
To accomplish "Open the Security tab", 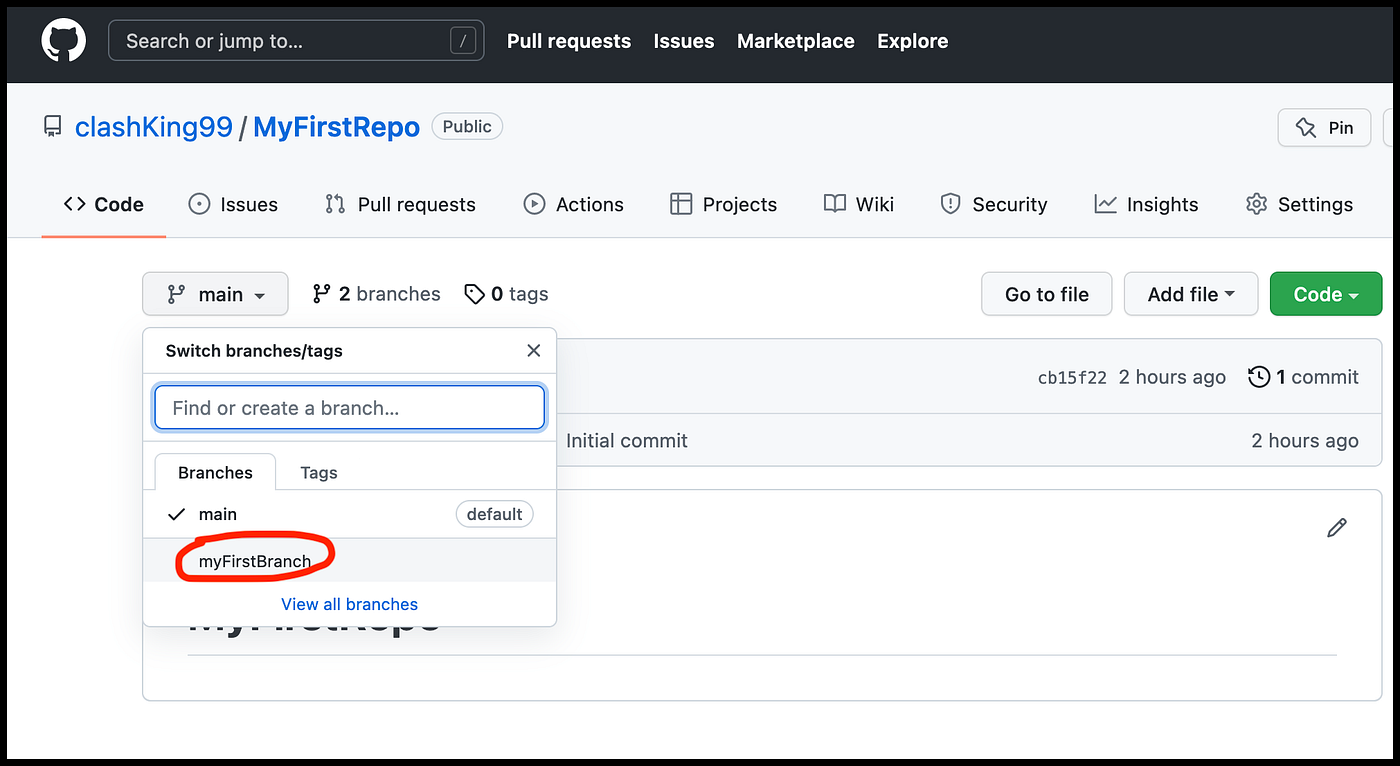I will tap(994, 204).
